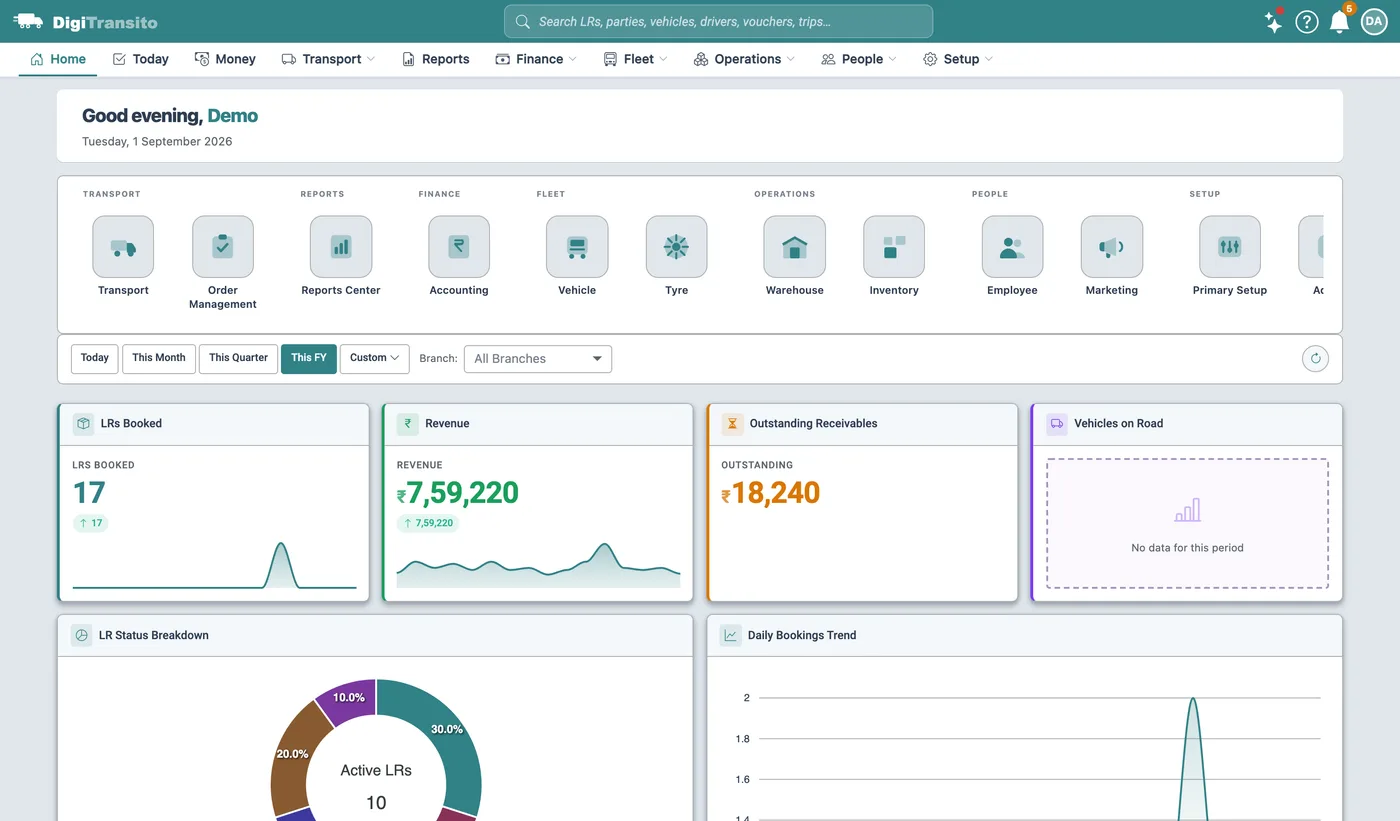Switch to the Money tab
Screen dimensions: 1400x821
click(x=225, y=59)
